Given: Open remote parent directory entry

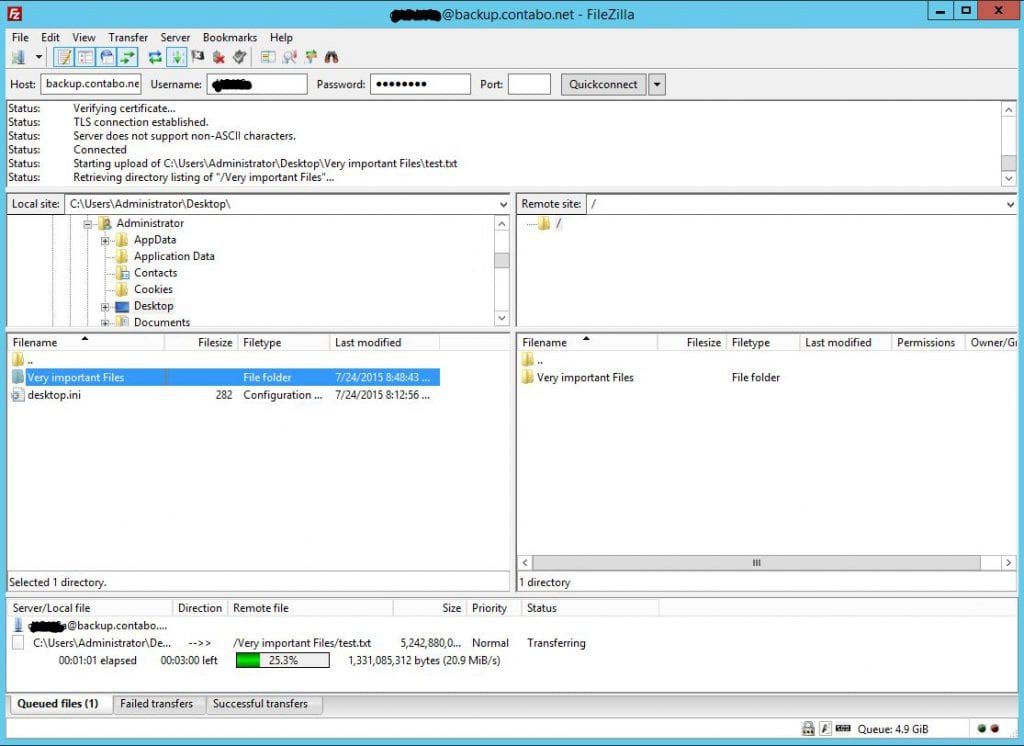Looking at the screenshot, I should (532, 359).
